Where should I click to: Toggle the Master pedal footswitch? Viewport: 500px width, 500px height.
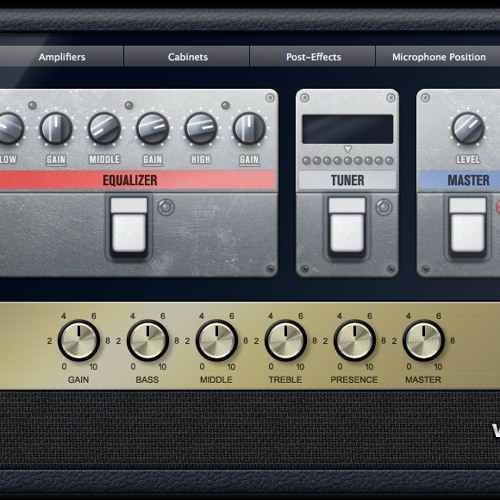(468, 227)
